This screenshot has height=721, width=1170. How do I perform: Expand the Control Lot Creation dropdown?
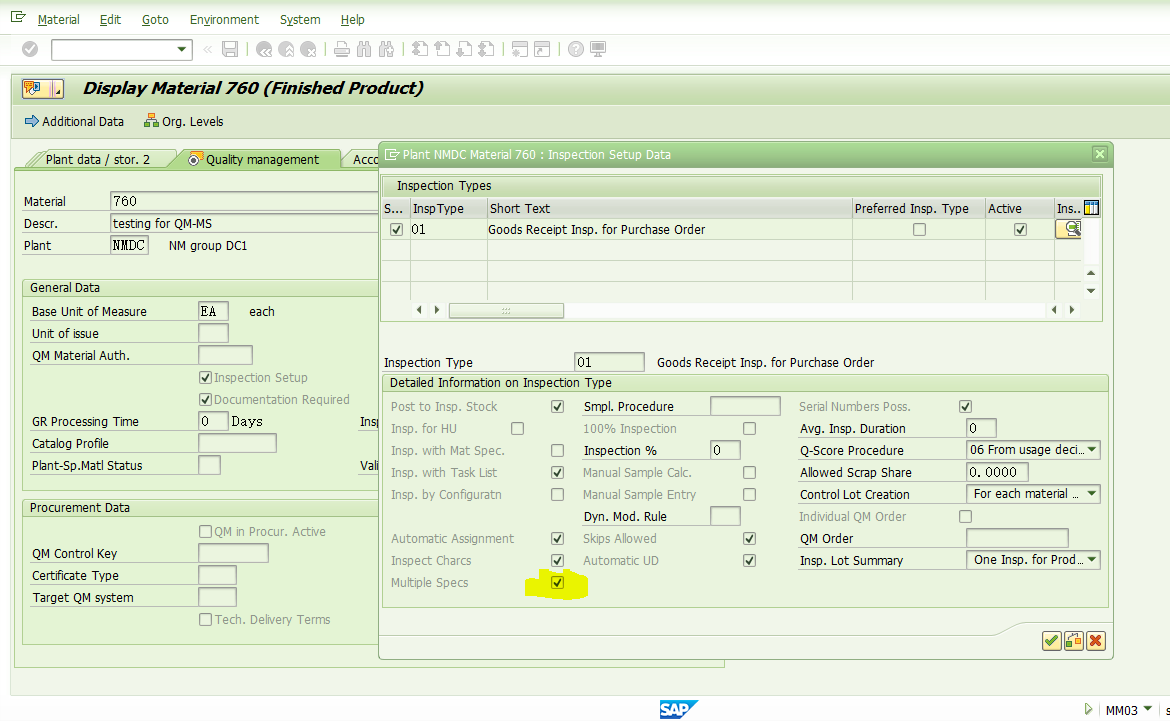coord(1091,494)
